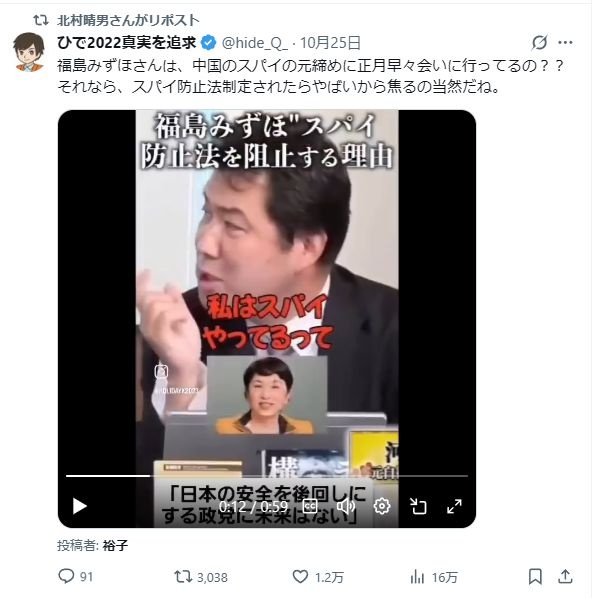The height and width of the screenshot is (598, 602).
Task: Repost the tweet with 3,038 reposts
Action: pyautogui.click(x=201, y=577)
